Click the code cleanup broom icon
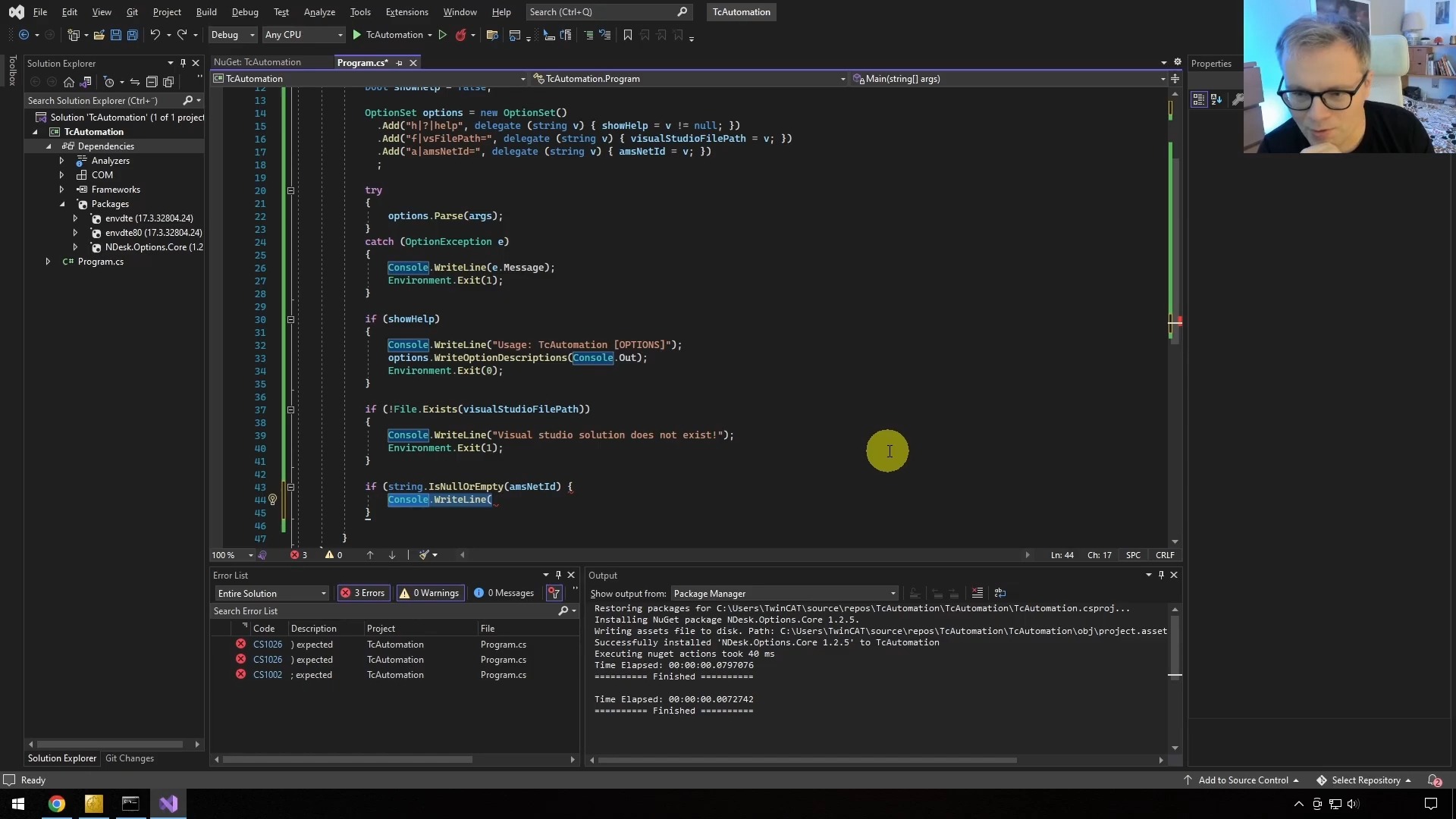1456x819 pixels. click(x=425, y=555)
